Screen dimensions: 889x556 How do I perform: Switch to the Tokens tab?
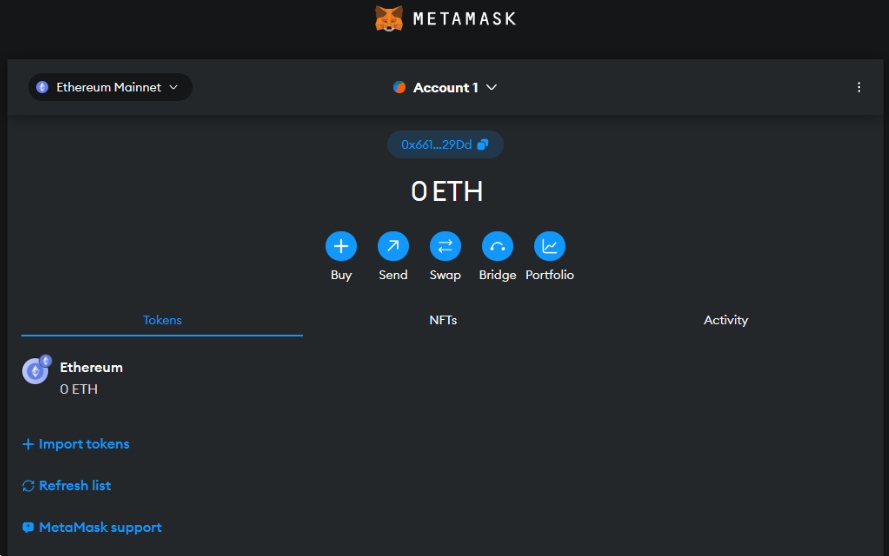[x=162, y=320]
